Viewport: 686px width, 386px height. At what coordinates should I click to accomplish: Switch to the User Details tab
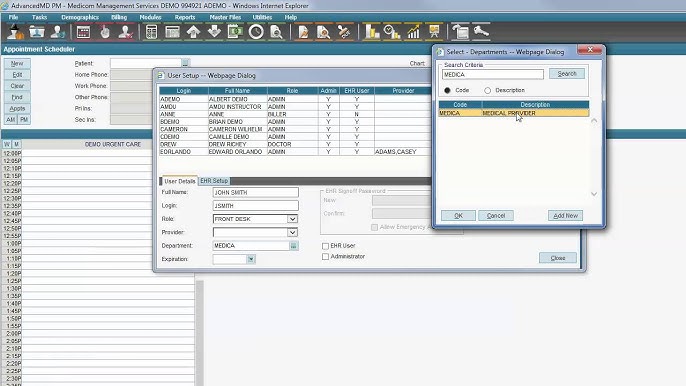[x=179, y=181]
